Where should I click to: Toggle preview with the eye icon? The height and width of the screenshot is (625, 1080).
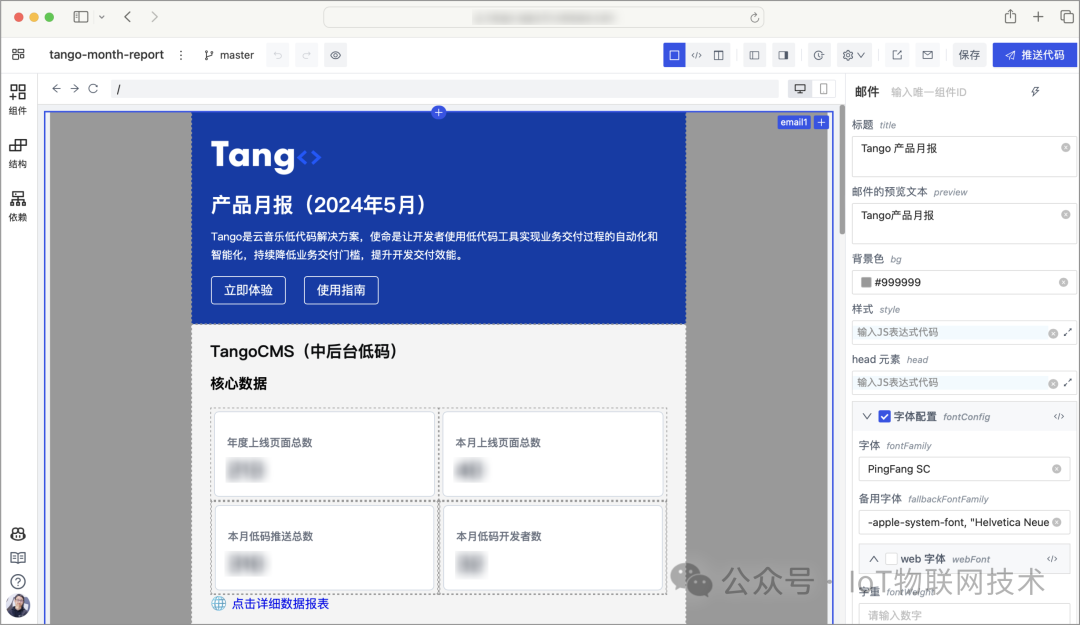(335, 55)
